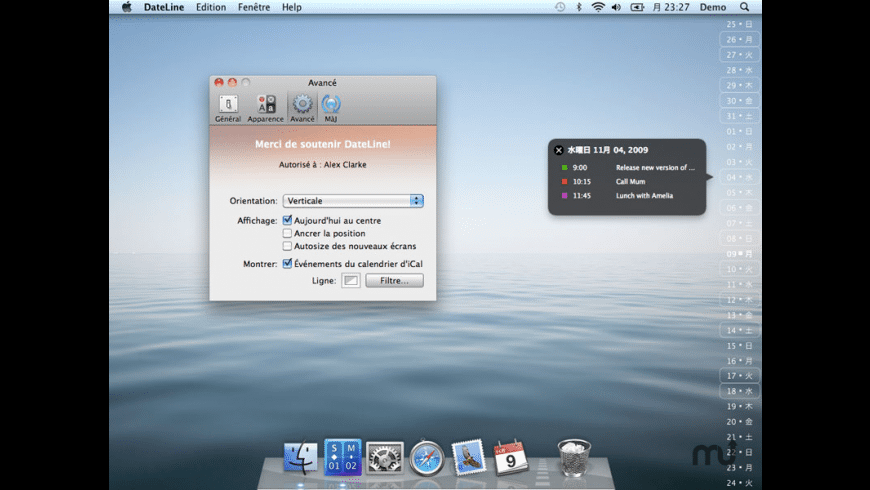Open iCal from the Dock

[511, 458]
